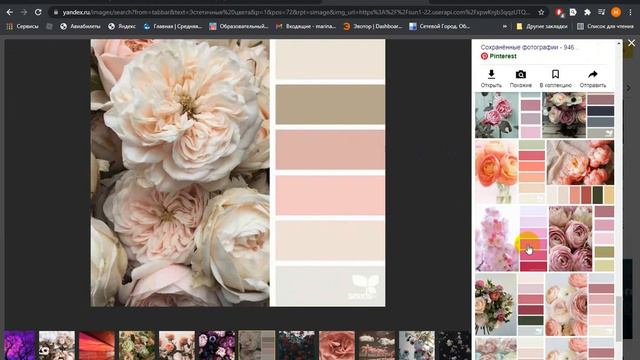Open bouquet on grey background thumbnail
640x360 pixels.
pyautogui.click(x=509, y=304)
